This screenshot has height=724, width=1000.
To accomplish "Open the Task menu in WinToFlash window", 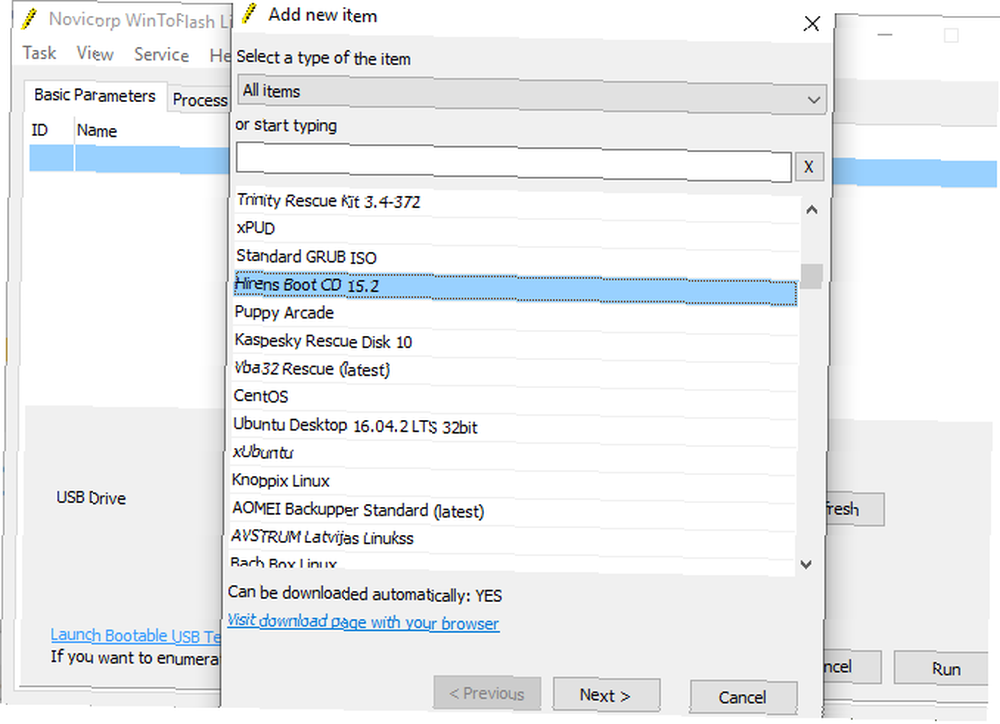I will pos(40,53).
